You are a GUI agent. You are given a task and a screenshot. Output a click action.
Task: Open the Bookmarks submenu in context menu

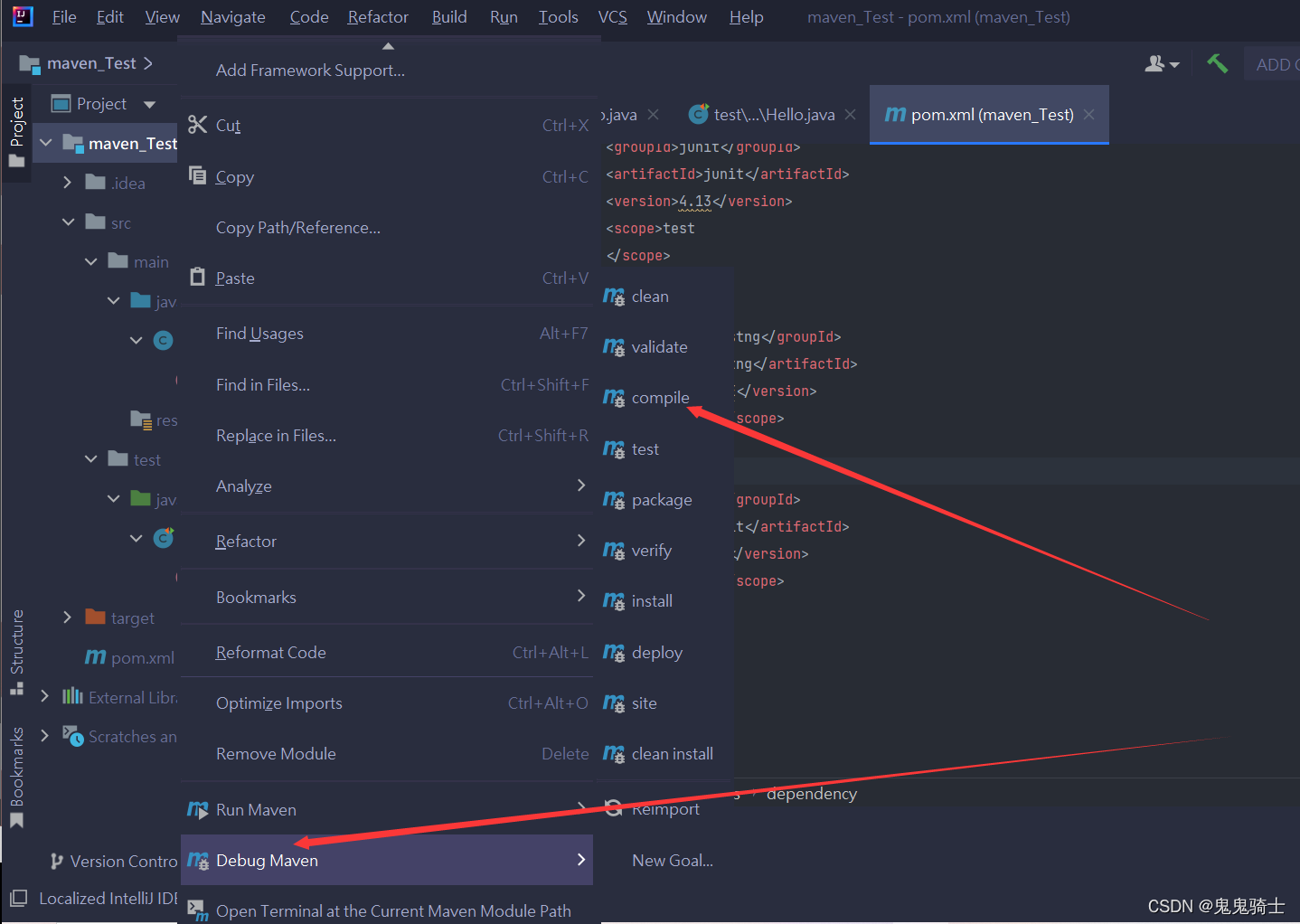387,598
